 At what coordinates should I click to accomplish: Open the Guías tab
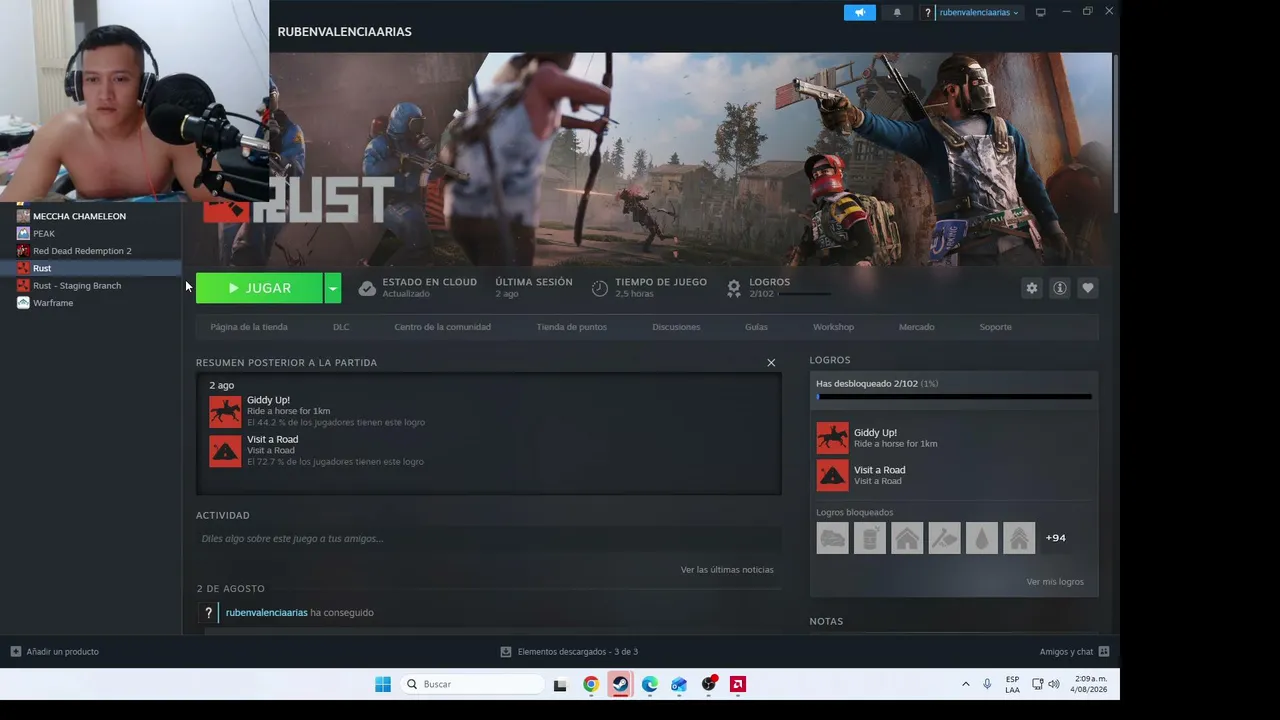pos(756,327)
